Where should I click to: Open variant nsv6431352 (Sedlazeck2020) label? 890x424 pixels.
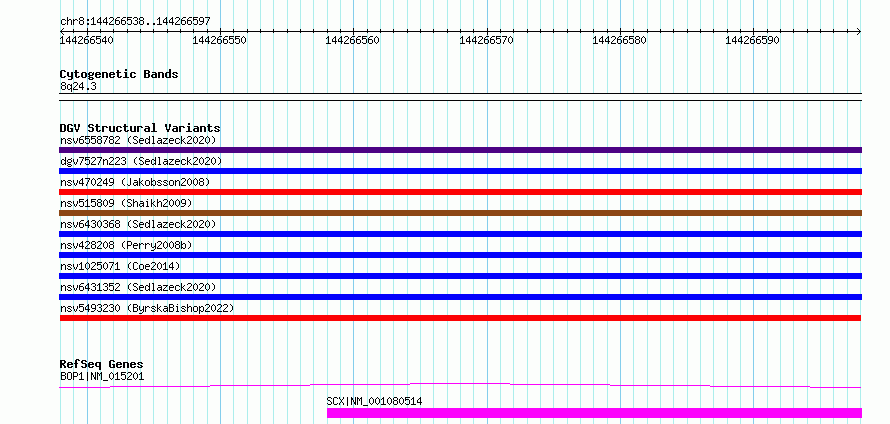click(138, 287)
